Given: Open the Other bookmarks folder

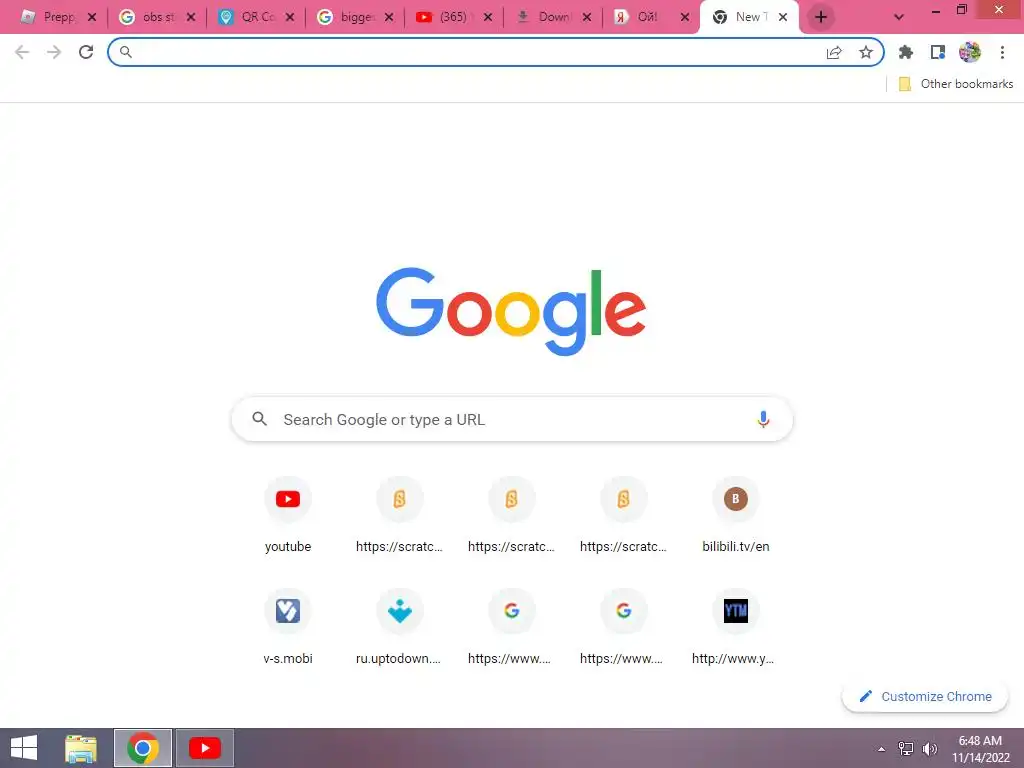Looking at the screenshot, I should pyautogui.click(x=956, y=84).
